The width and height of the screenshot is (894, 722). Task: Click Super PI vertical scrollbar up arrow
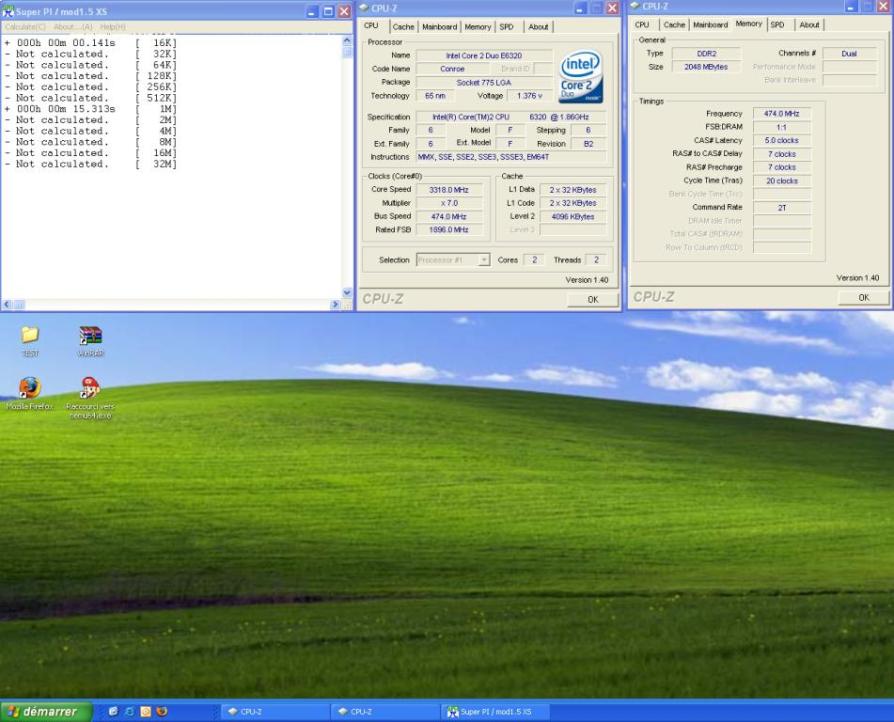click(347, 41)
